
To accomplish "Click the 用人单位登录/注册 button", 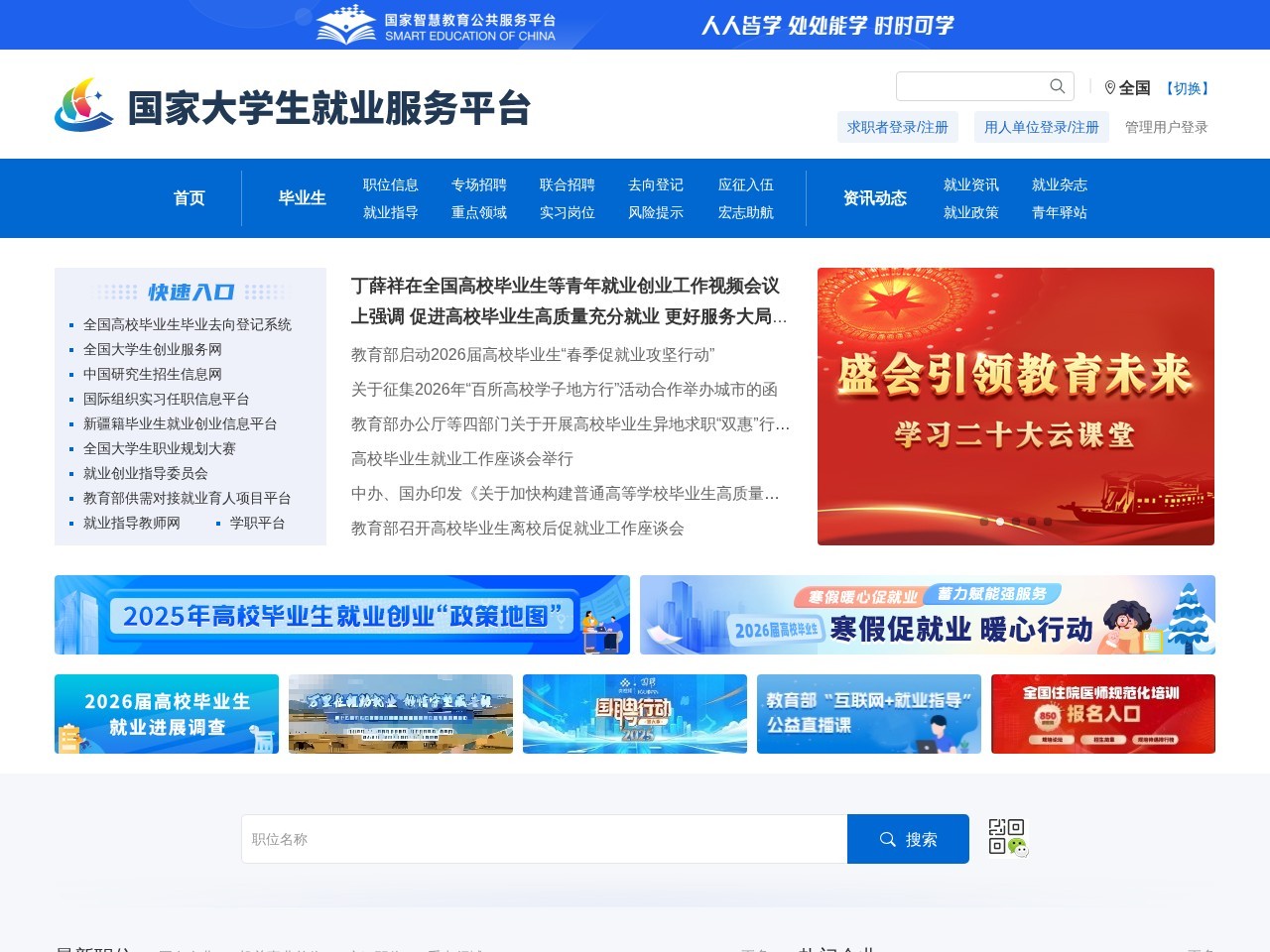I will point(1041,127).
